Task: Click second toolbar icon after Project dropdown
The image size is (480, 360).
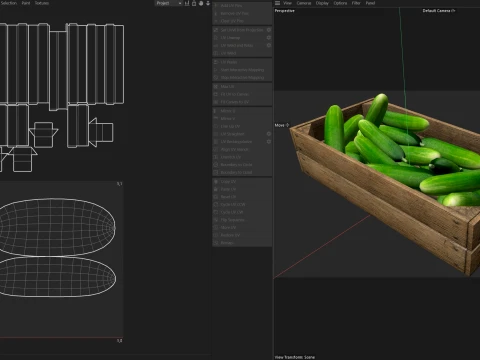Action: coord(194,3)
